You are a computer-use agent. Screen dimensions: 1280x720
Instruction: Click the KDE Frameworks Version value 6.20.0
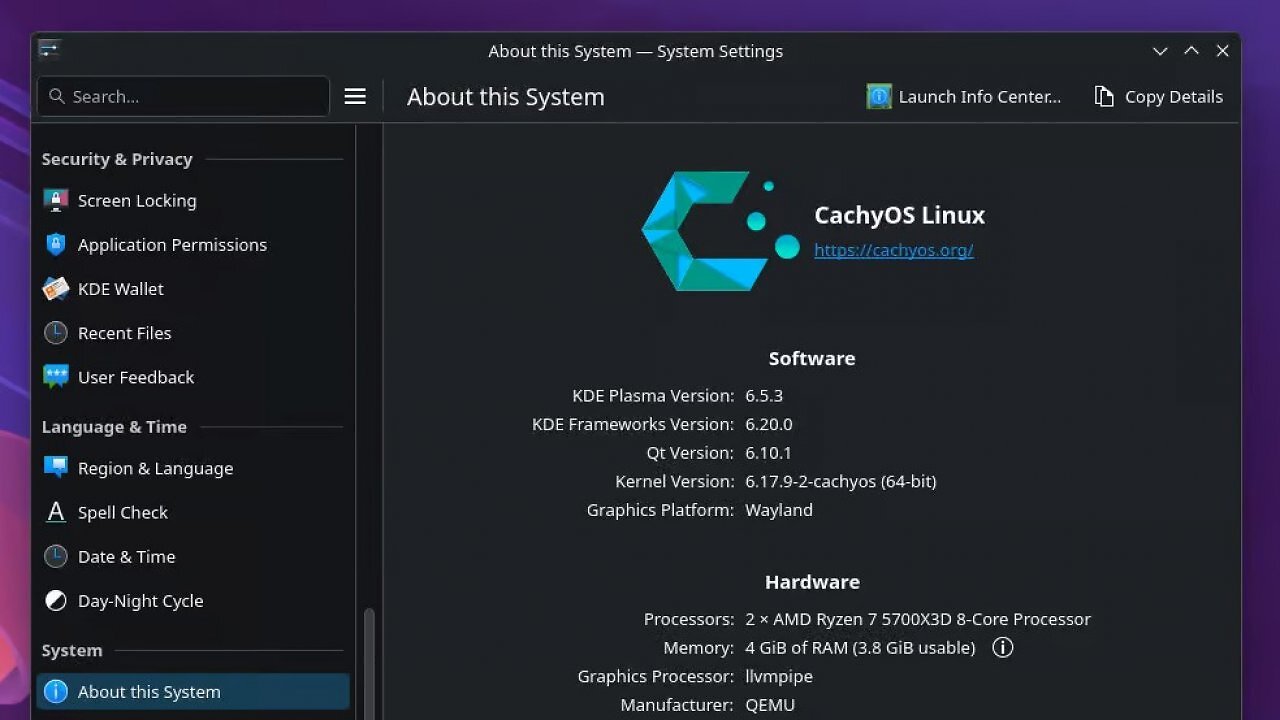pos(769,424)
